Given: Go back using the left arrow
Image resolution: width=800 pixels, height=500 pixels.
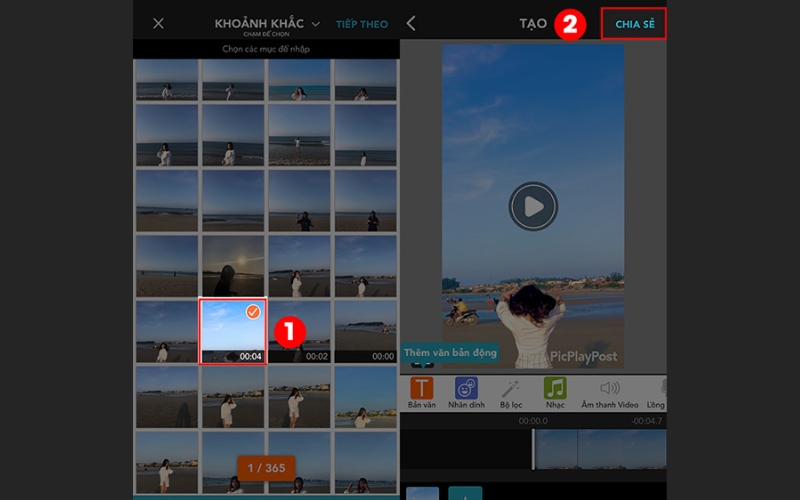Looking at the screenshot, I should pyautogui.click(x=411, y=24).
